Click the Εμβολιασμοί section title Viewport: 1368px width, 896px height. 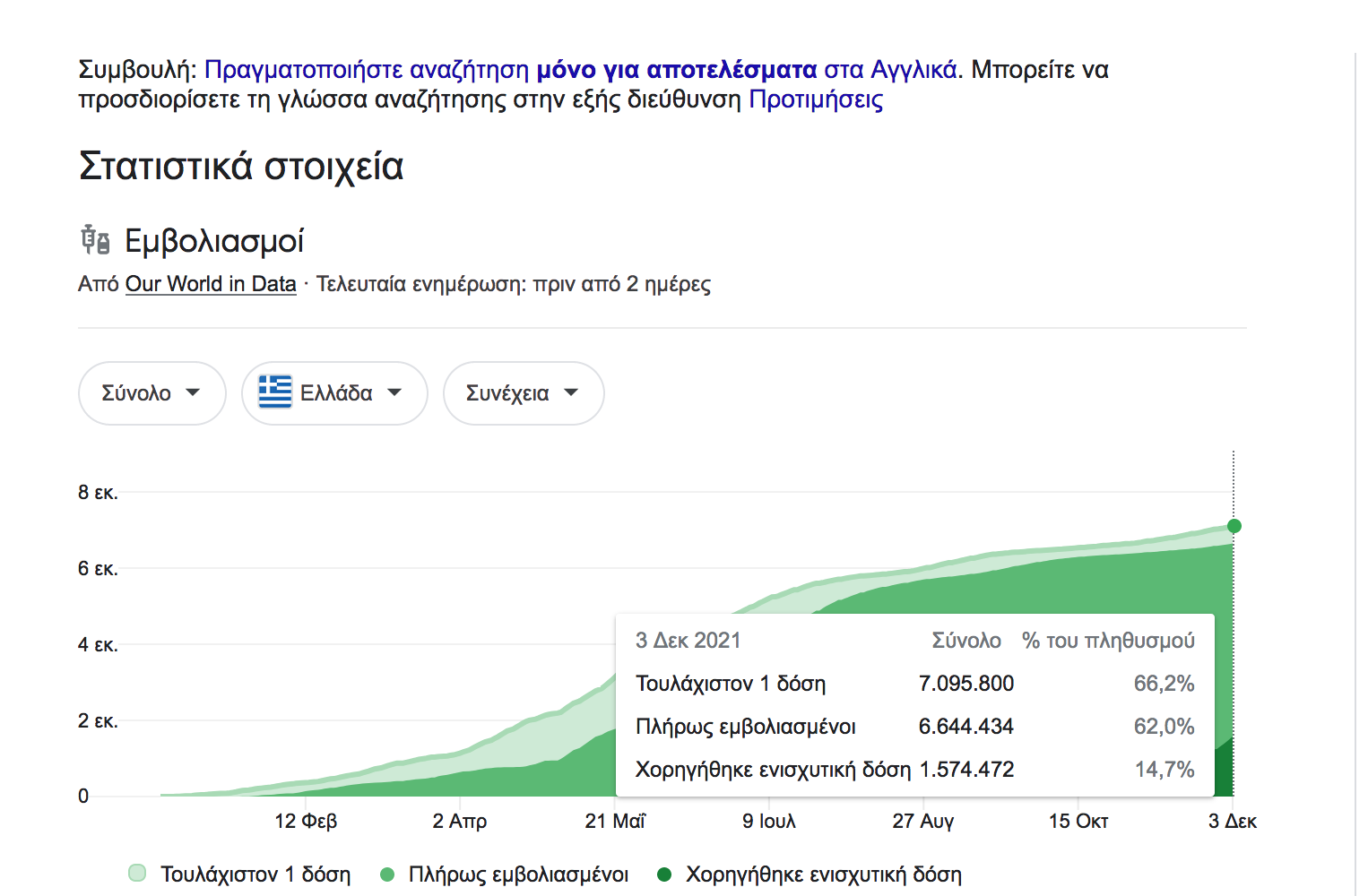pyautogui.click(x=214, y=241)
